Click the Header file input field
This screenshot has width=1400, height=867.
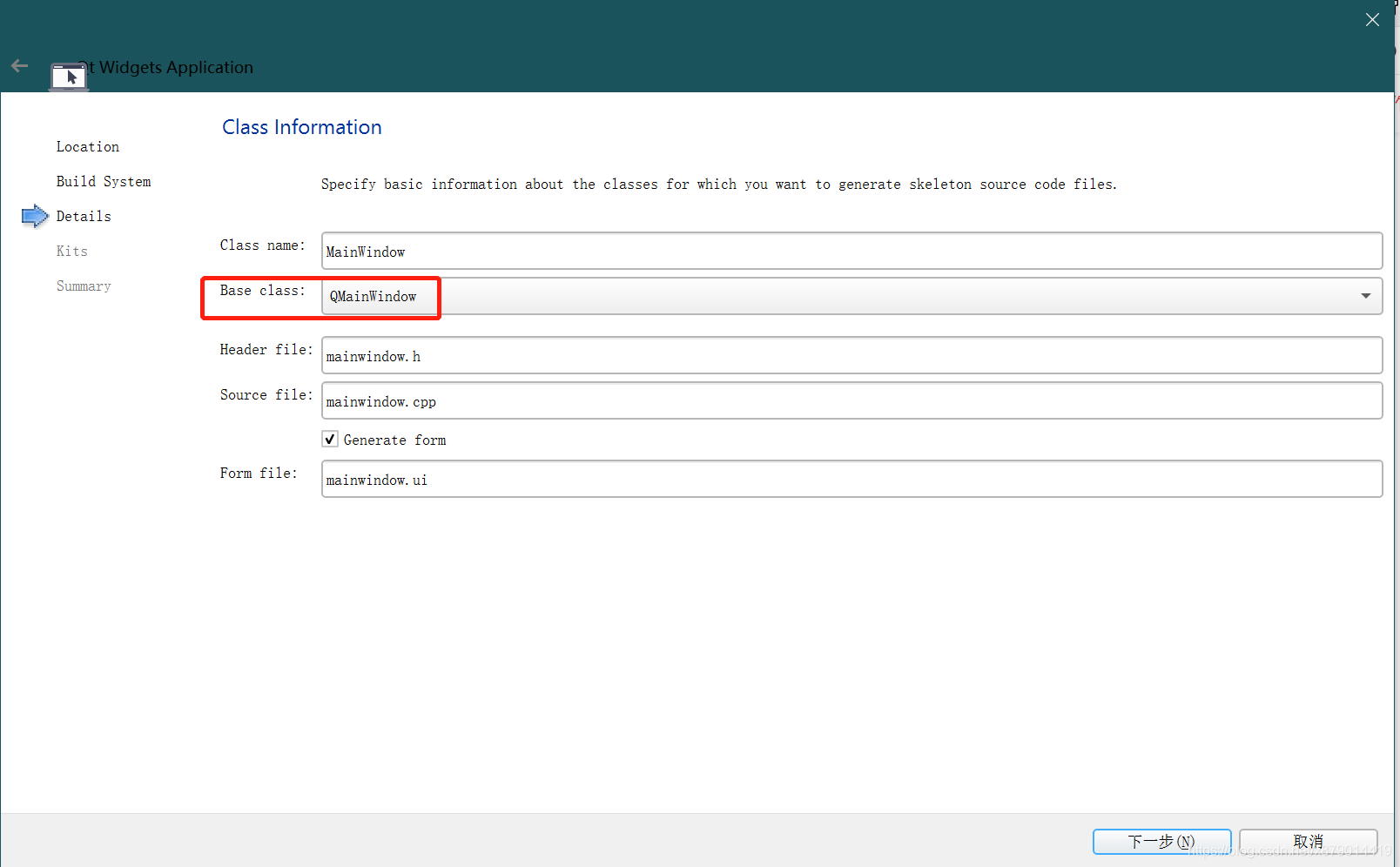tap(851, 355)
